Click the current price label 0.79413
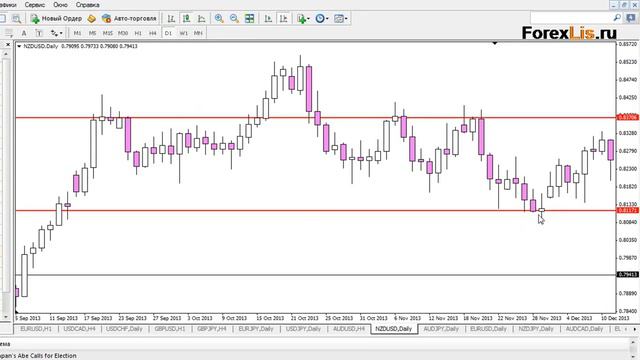 click(x=628, y=274)
